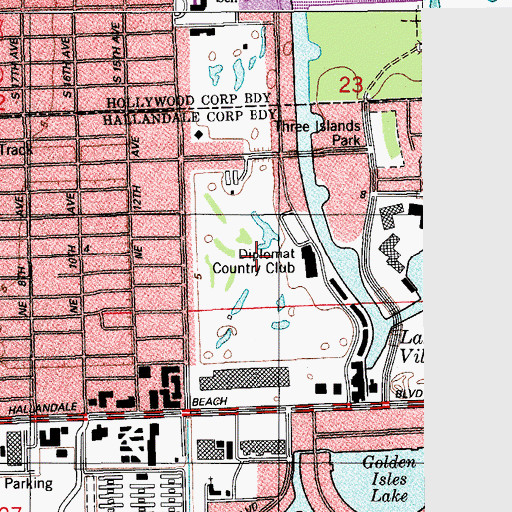Image resolution: width=512 pixels, height=512 pixels.
Task: Click the S 15TH AVE street label
Action: (x=116, y=53)
